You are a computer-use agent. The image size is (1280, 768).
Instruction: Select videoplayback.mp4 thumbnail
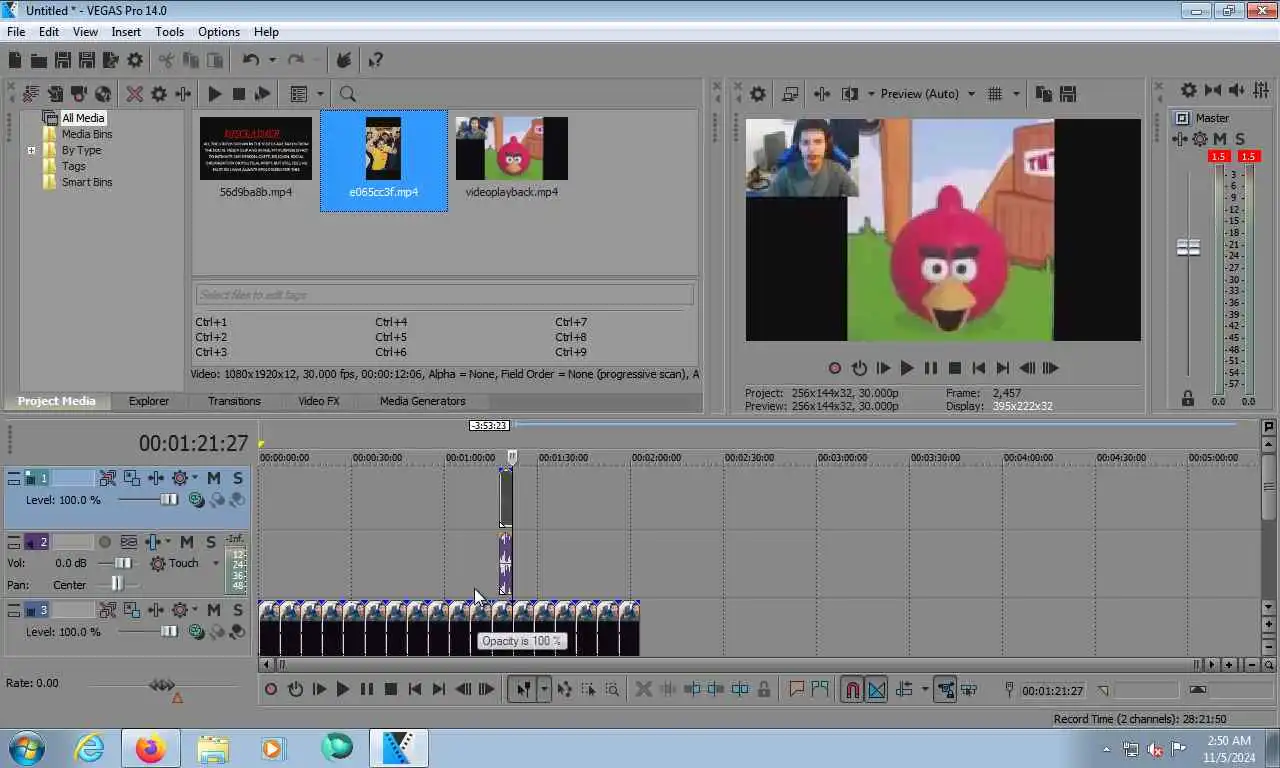click(511, 149)
